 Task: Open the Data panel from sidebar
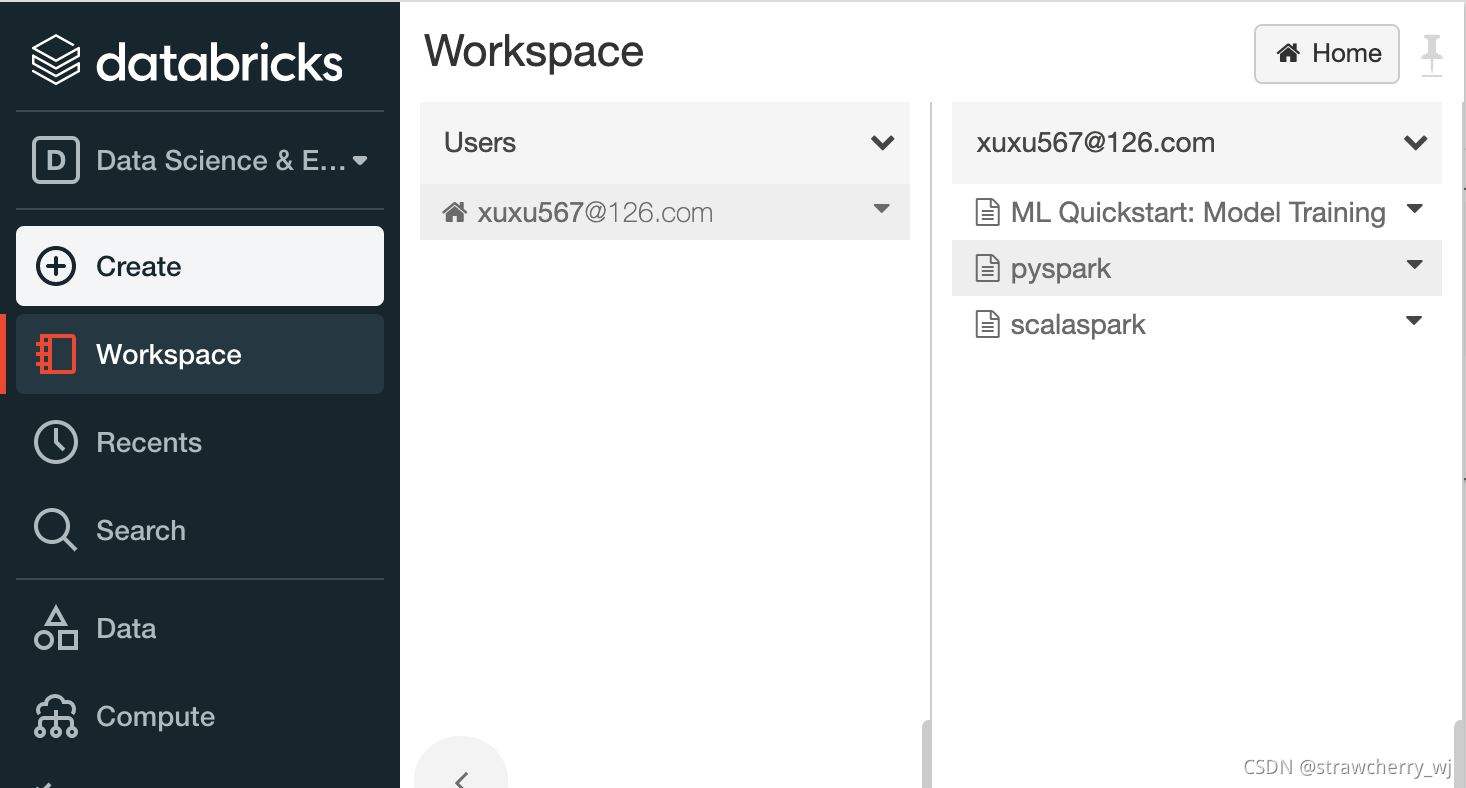pos(126,628)
